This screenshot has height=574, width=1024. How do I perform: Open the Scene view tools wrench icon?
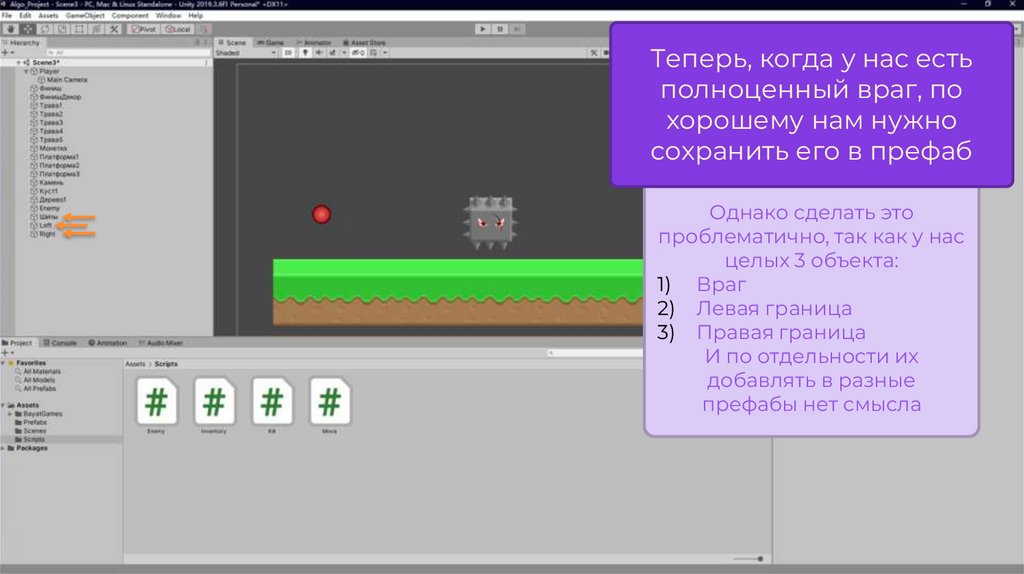pos(594,53)
